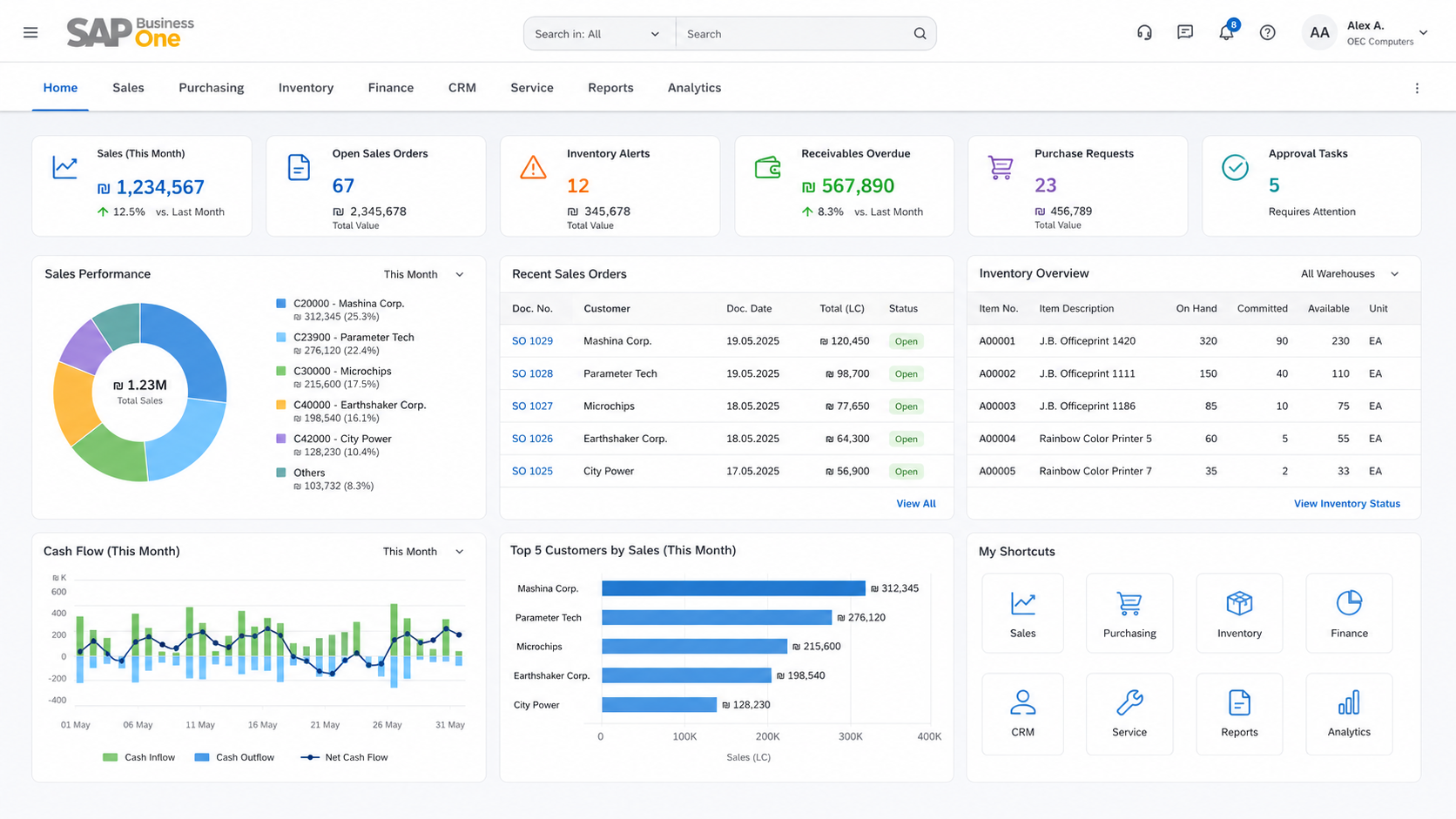
Task: Open the chat messages icon
Action: tap(1185, 32)
